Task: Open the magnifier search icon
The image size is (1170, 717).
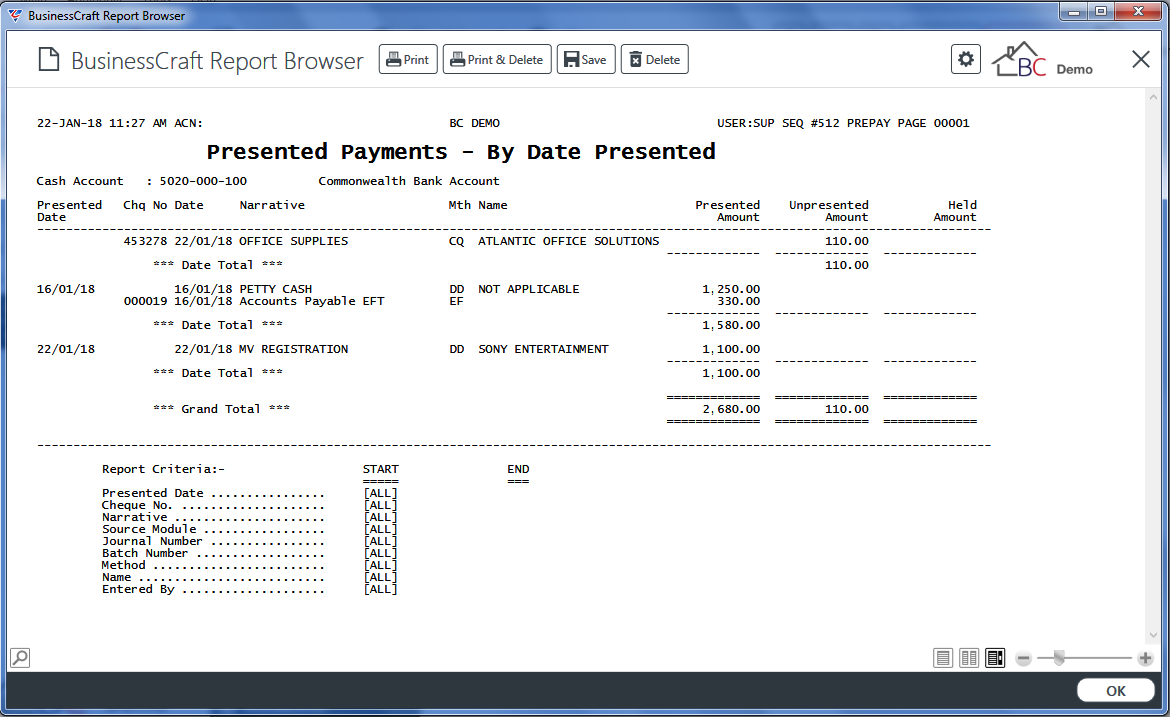Action: 20,657
